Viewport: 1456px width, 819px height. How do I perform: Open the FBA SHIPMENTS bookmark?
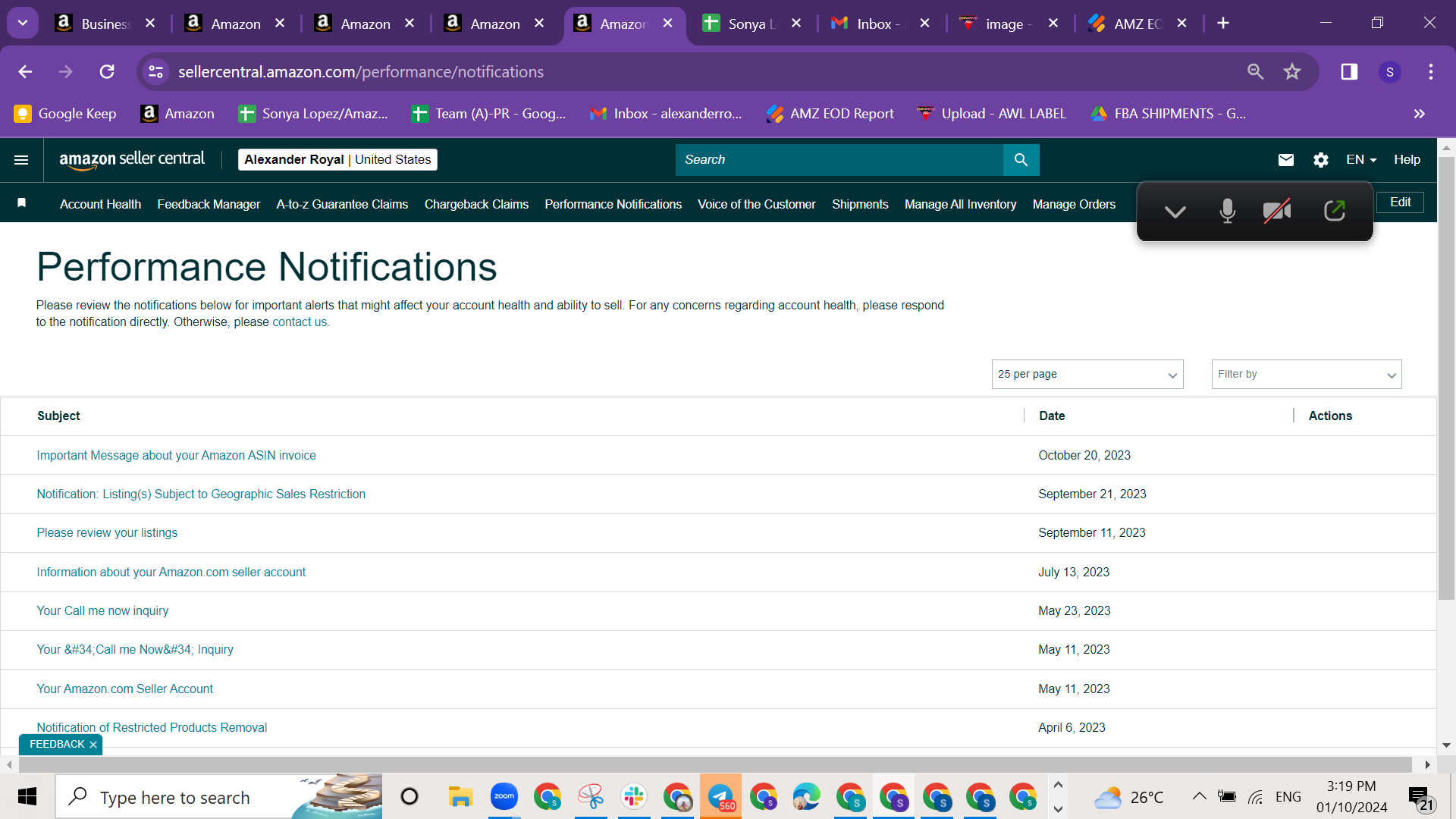click(1169, 114)
